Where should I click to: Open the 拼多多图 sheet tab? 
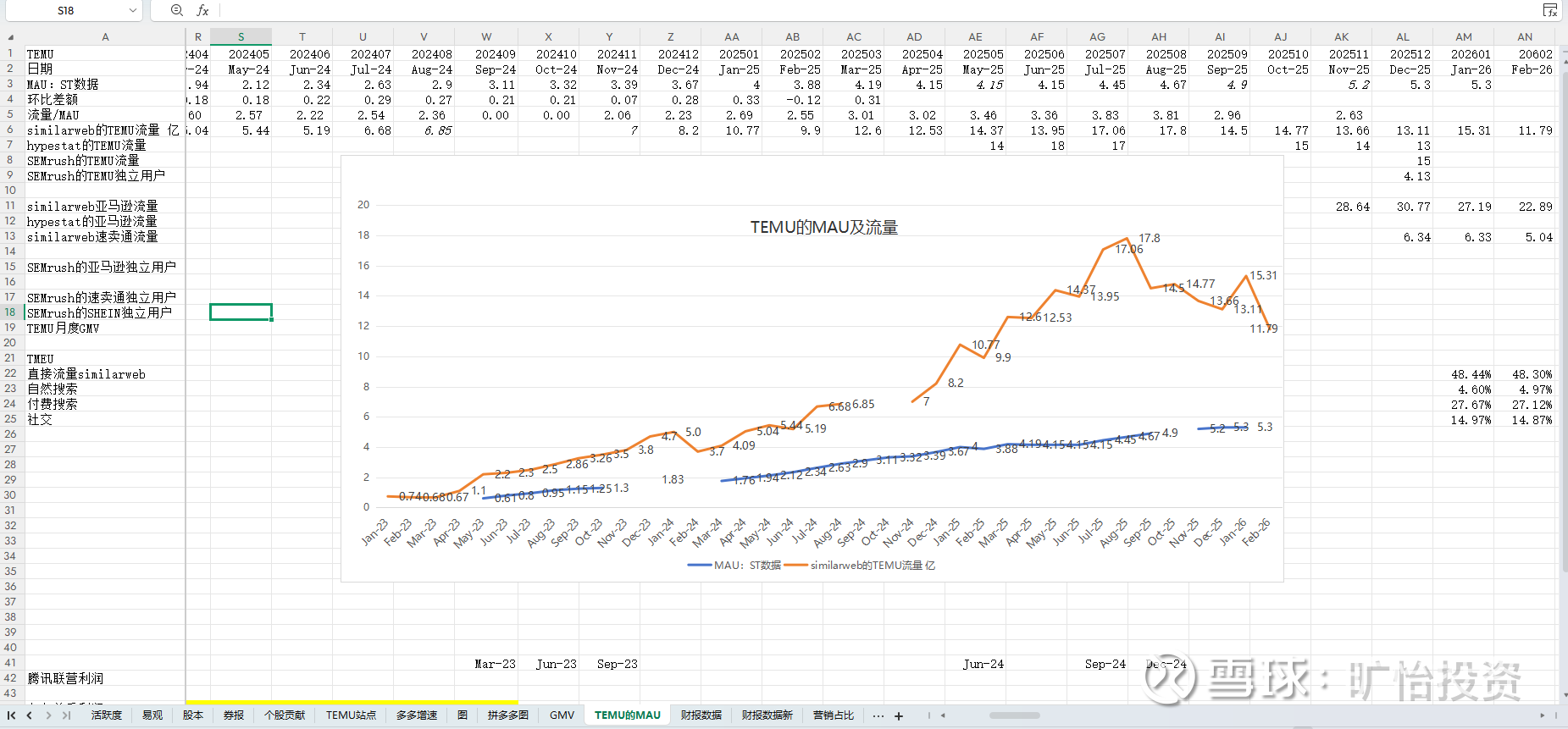coord(508,715)
